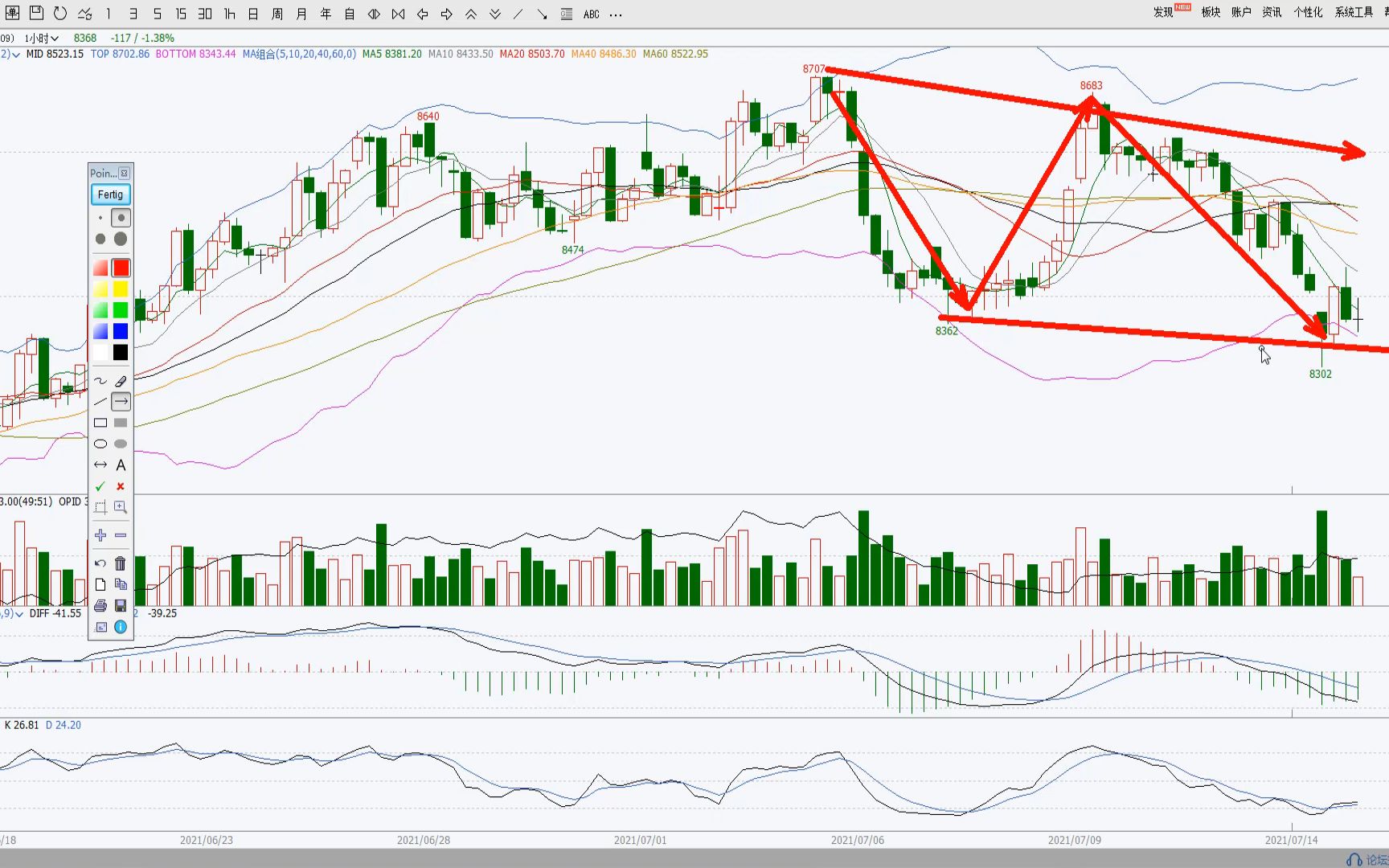Select the highlighter marker tool in palette
Viewport: 1389px width, 868px height.
(x=121, y=381)
